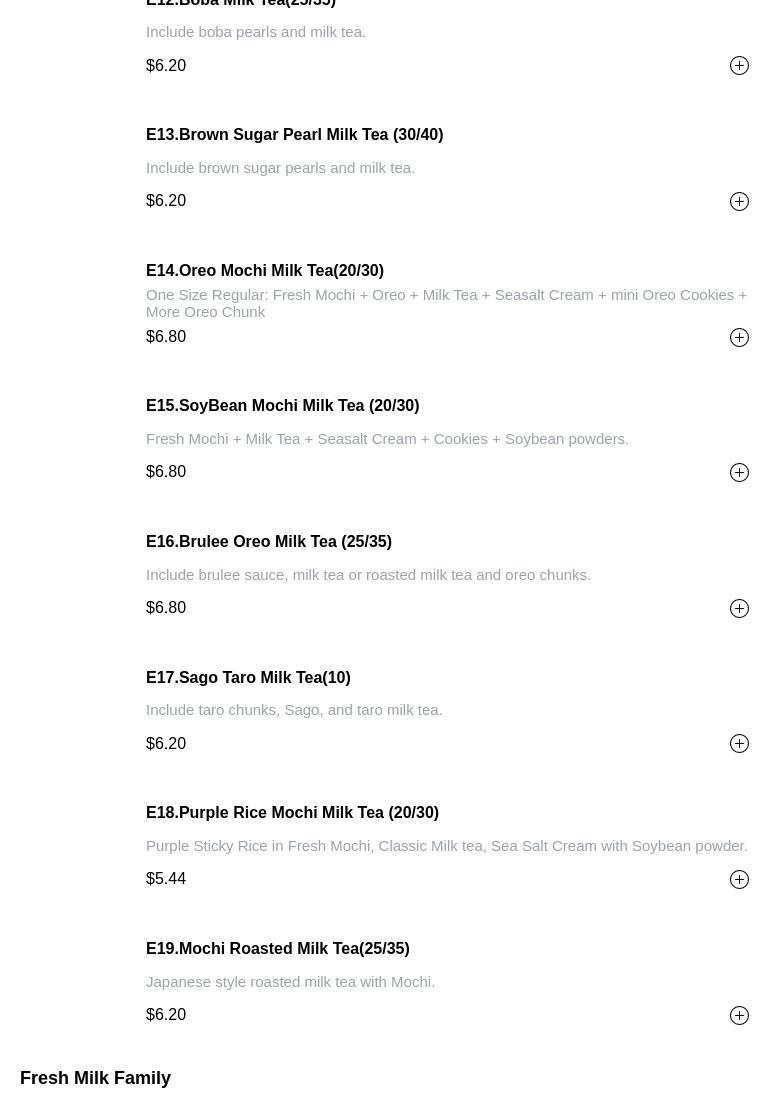Image resolution: width=780 pixels, height=1120 pixels.
Task: Open E19 Mochi Roasted Milk Tea title
Action: 278,949
